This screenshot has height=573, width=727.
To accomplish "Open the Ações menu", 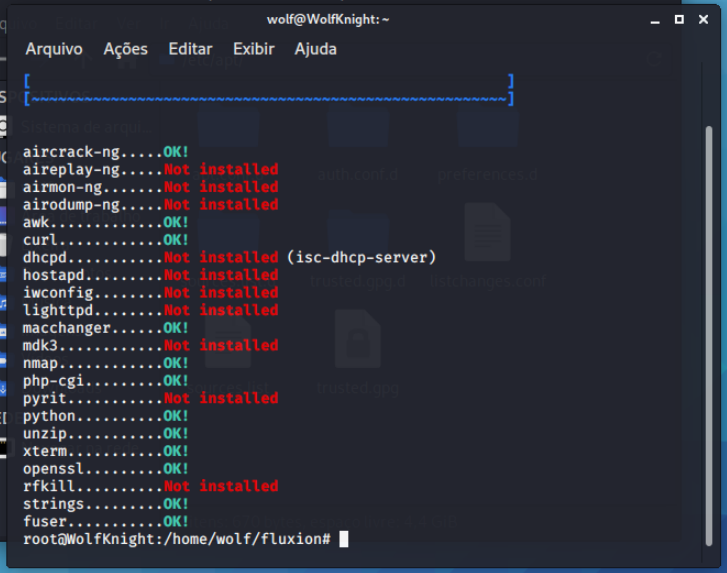I will (125, 49).
